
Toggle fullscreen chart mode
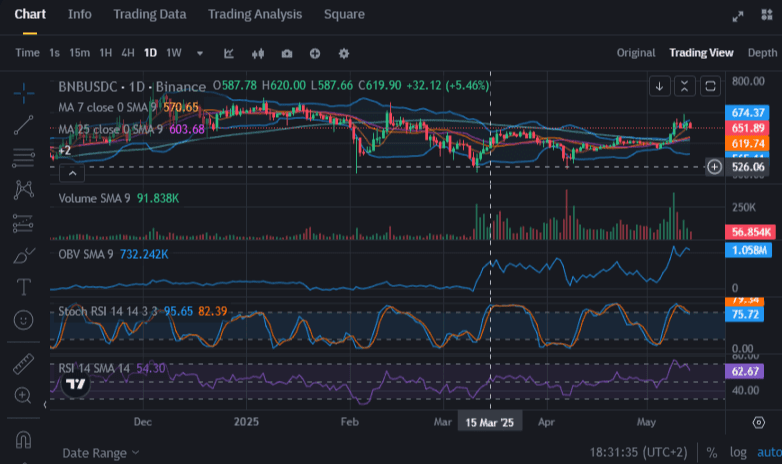738,16
